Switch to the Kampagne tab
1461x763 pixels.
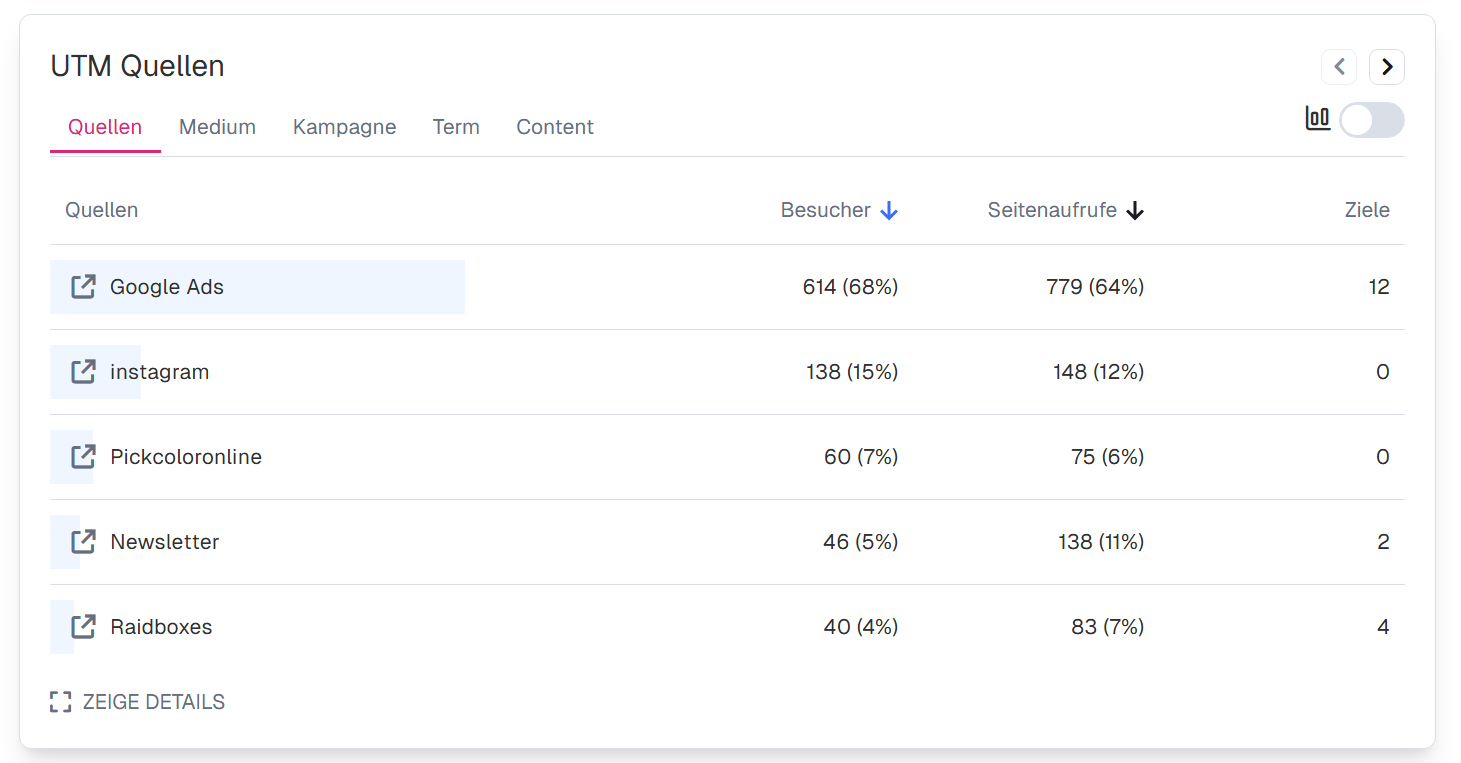(x=344, y=127)
